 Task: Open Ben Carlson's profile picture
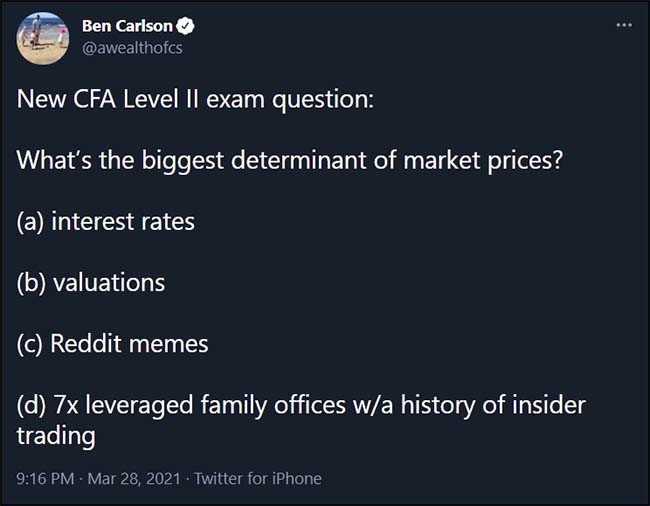coord(43,39)
